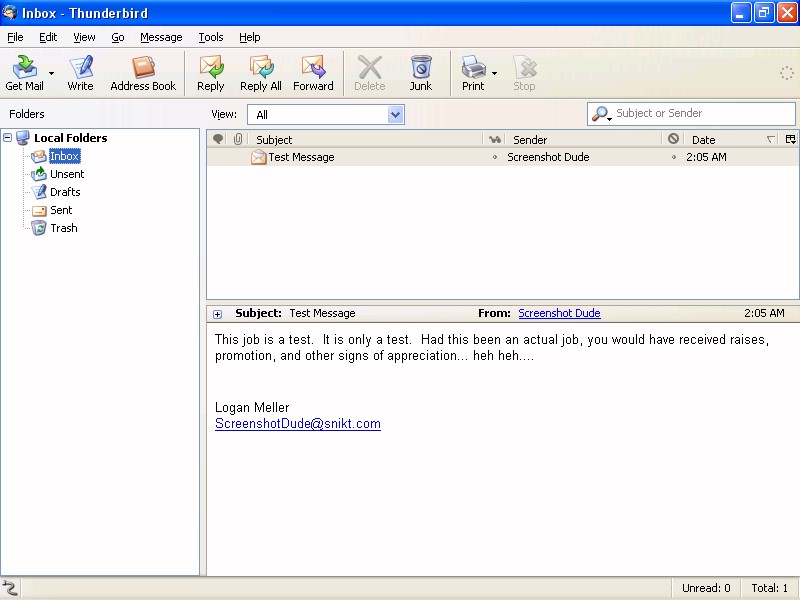Image resolution: width=800 pixels, height=600 pixels.
Task: Mark the message as Junk
Action: click(x=421, y=73)
